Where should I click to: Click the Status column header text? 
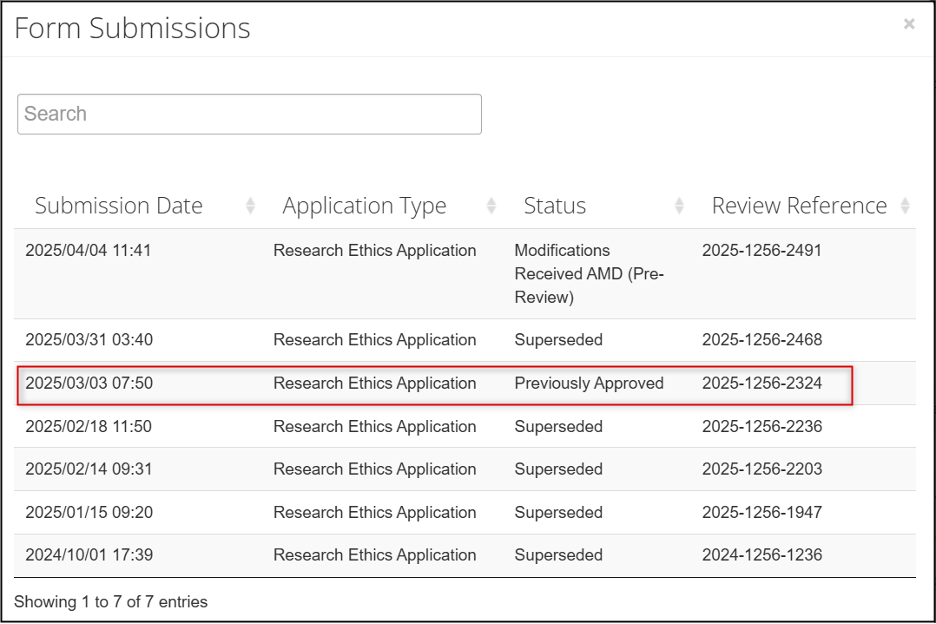click(555, 206)
